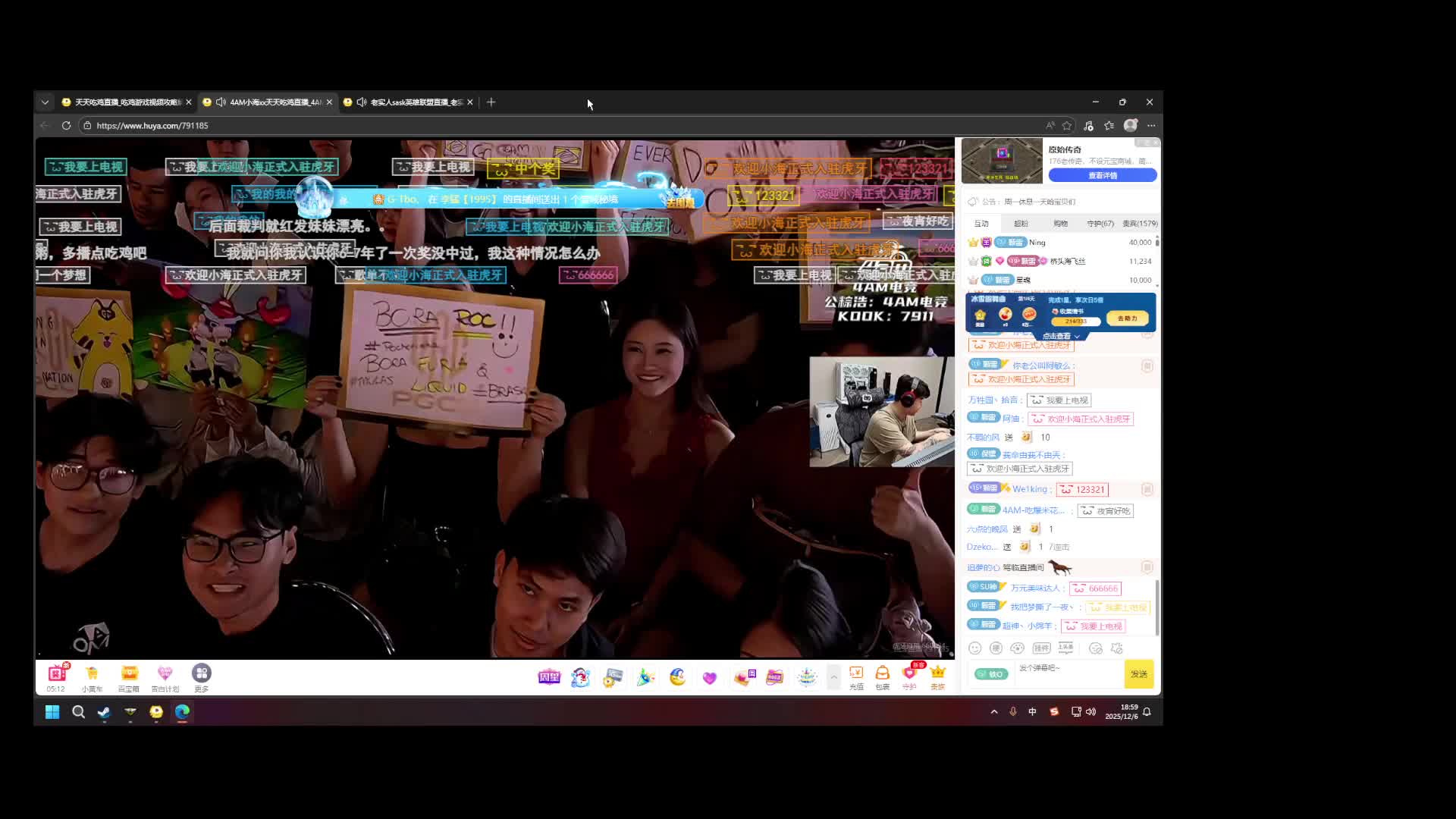The width and height of the screenshot is (1456, 819).
Task: Expand the gift bar up arrow
Action: [x=833, y=676]
